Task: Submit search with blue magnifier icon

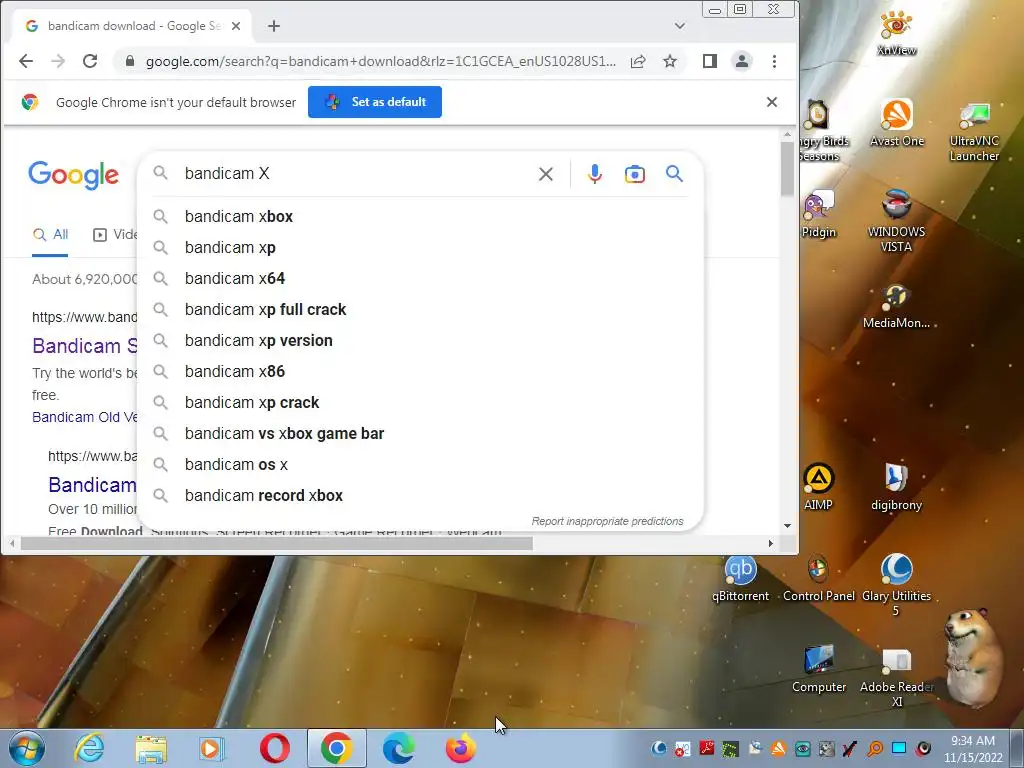Action: click(x=675, y=174)
